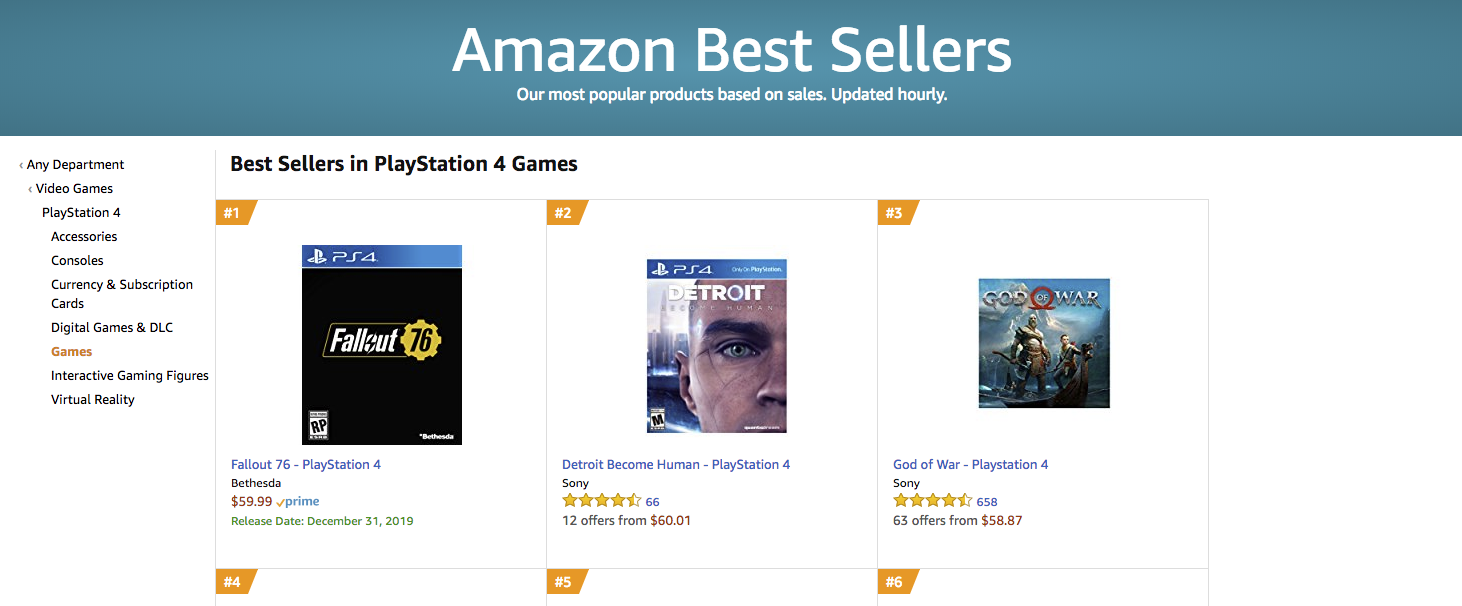Click the #2 rank badge

point(567,213)
